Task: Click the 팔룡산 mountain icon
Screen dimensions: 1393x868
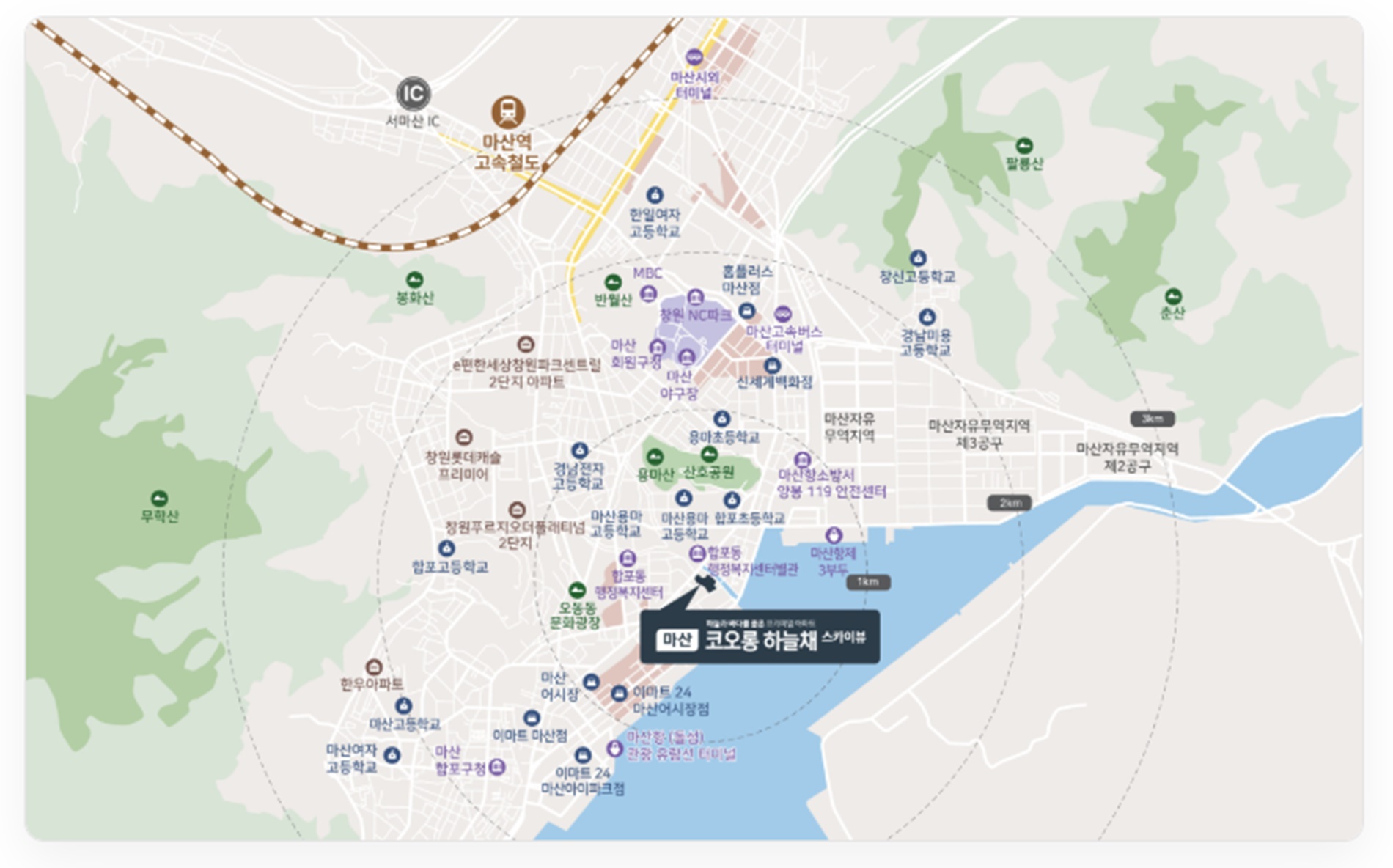Action: pyautogui.click(x=1024, y=146)
